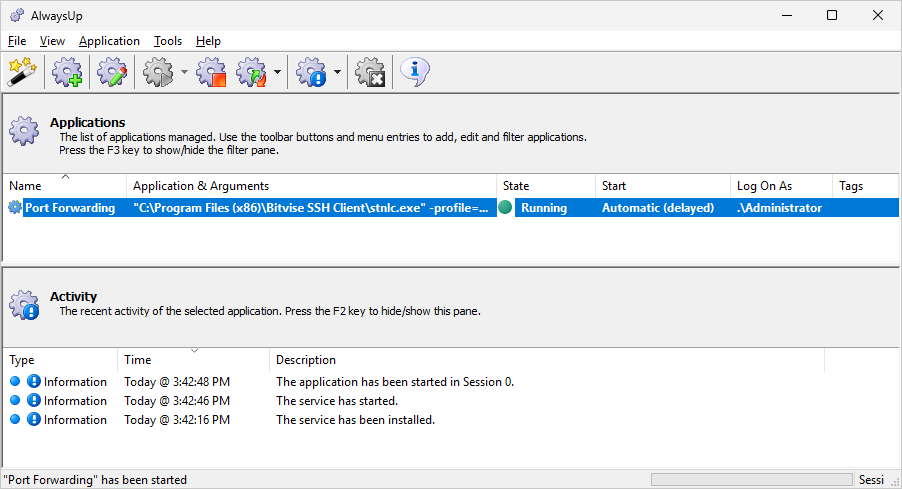Click the Edit Application gear pencil icon

(112, 72)
